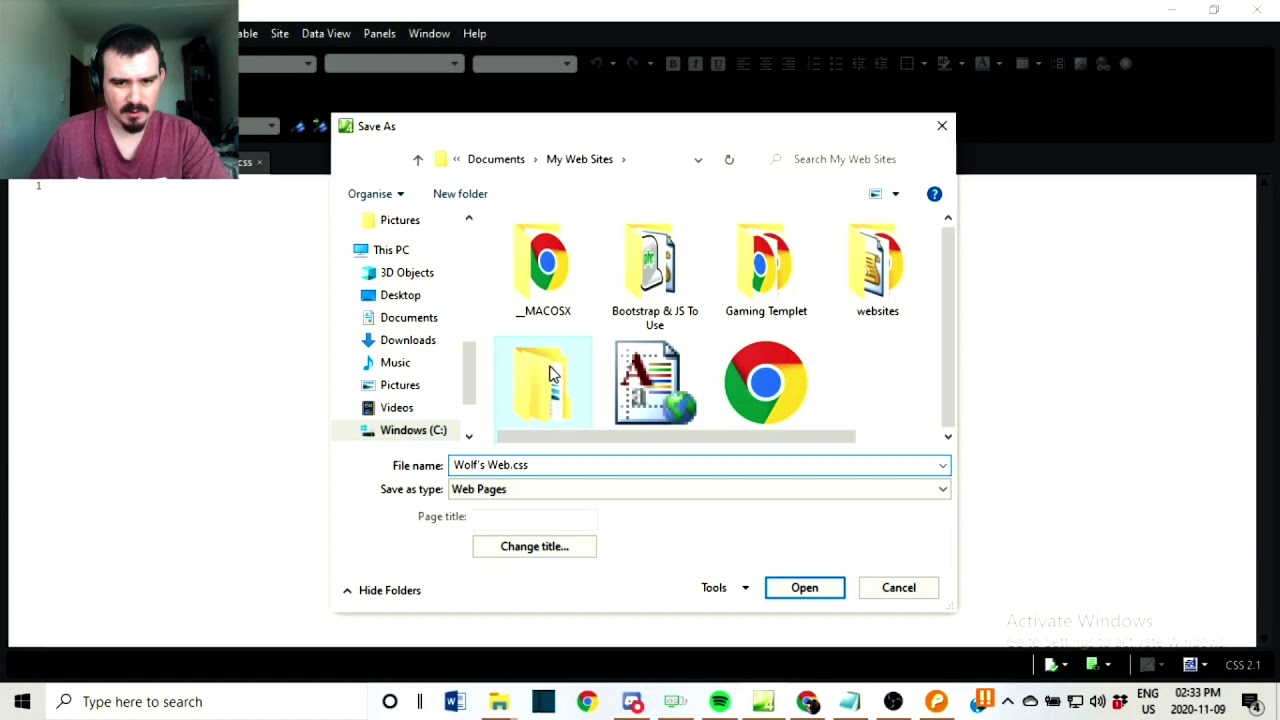Click Documents in the address breadcrumb
The width and height of the screenshot is (1280, 720).
coord(496,159)
